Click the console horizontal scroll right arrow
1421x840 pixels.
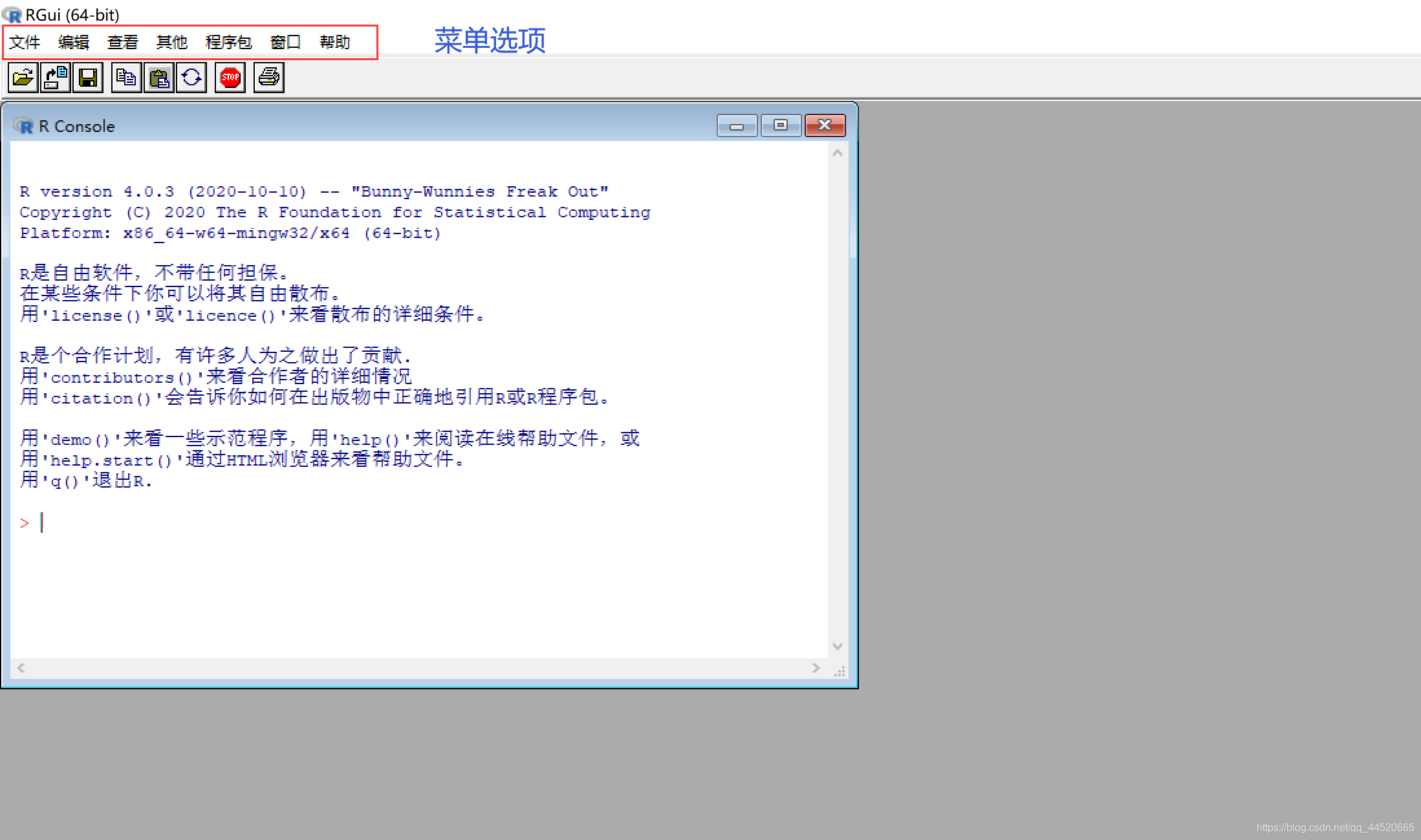tap(816, 668)
